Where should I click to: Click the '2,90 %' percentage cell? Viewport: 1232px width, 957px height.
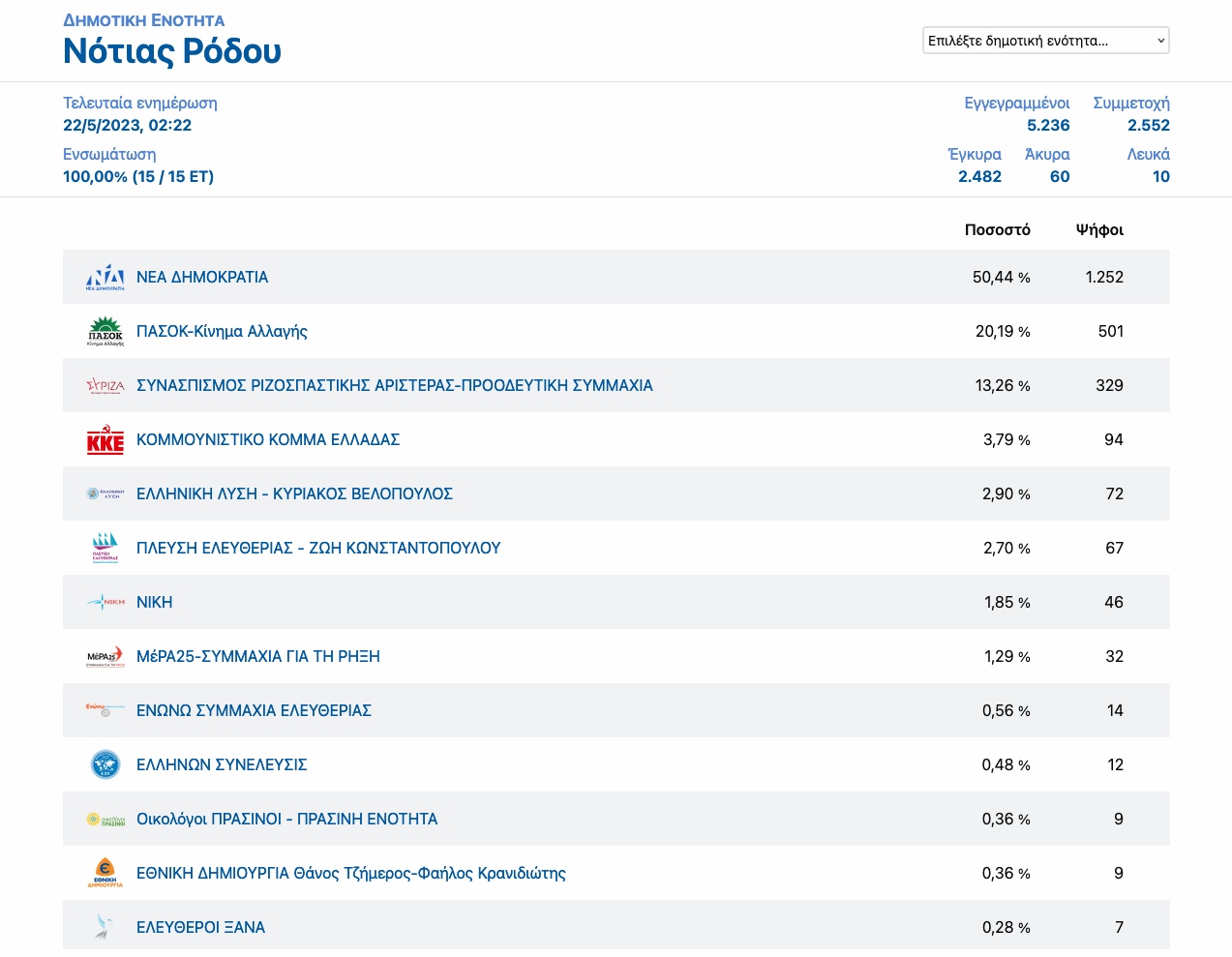click(x=1007, y=493)
